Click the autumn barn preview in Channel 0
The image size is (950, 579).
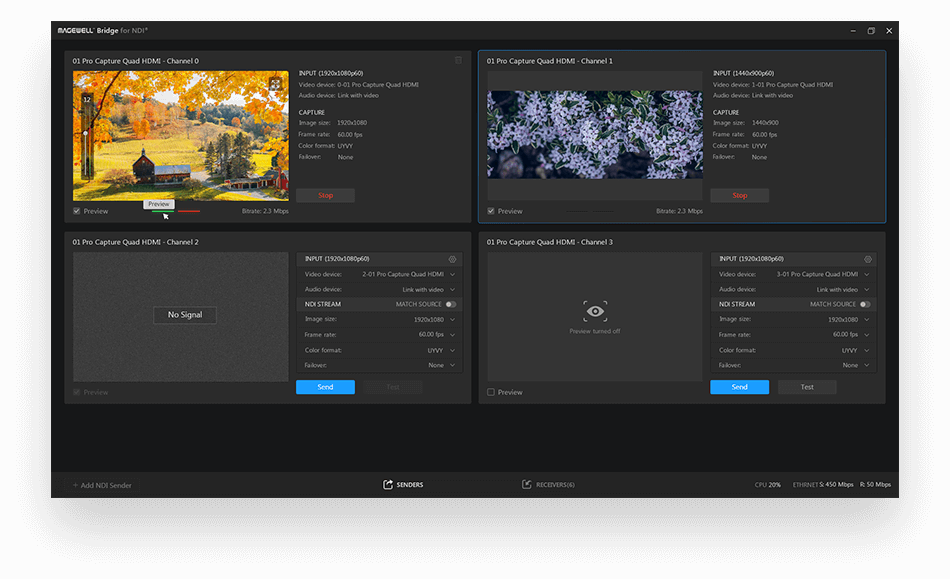coord(181,136)
